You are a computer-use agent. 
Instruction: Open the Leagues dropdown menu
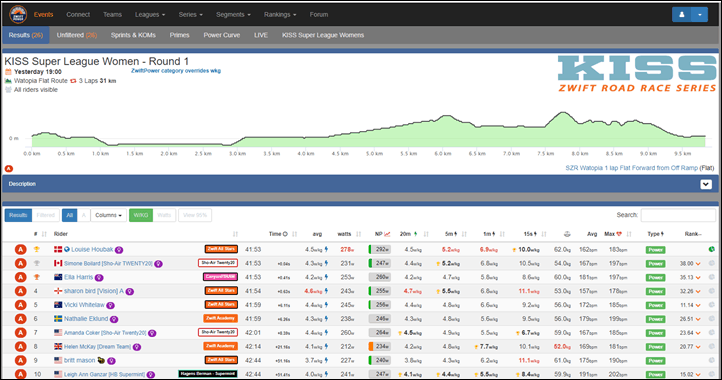(150, 14)
